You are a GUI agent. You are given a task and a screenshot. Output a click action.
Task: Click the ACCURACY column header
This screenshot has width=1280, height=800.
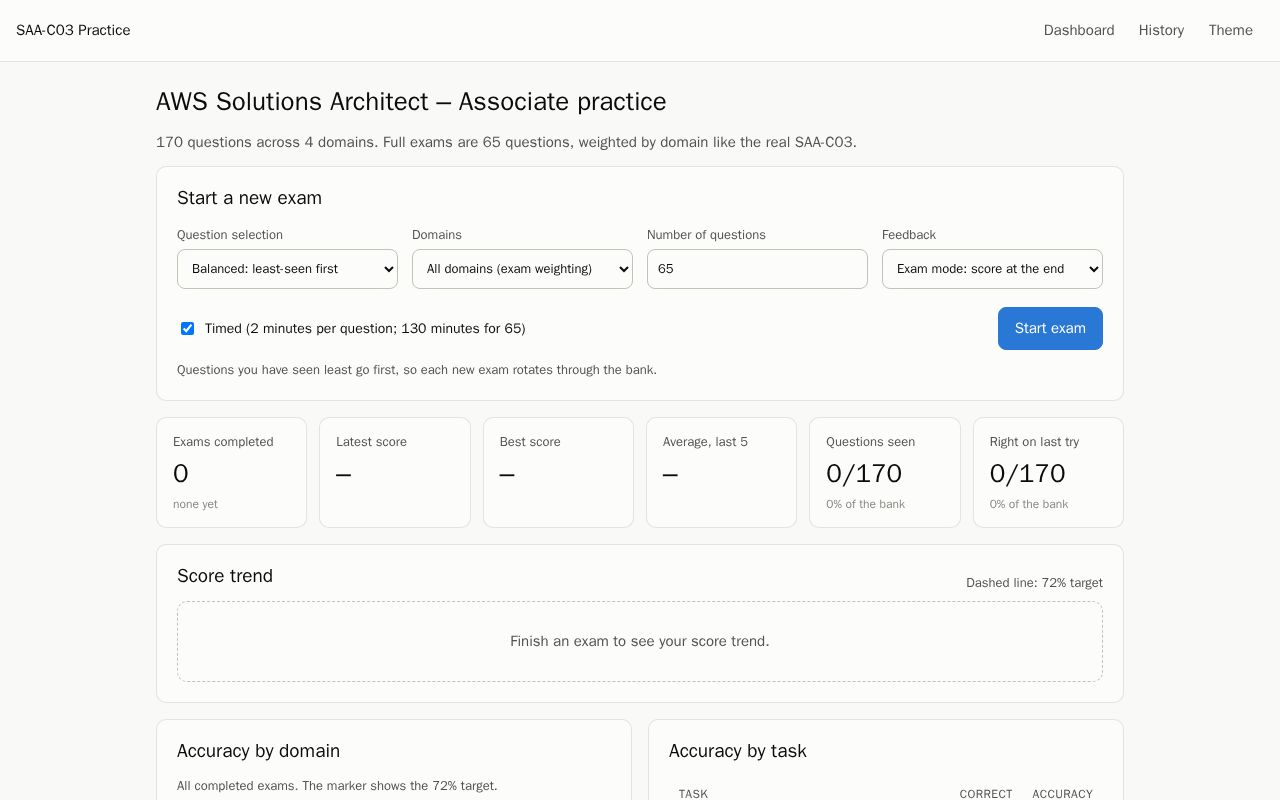coord(1062,794)
